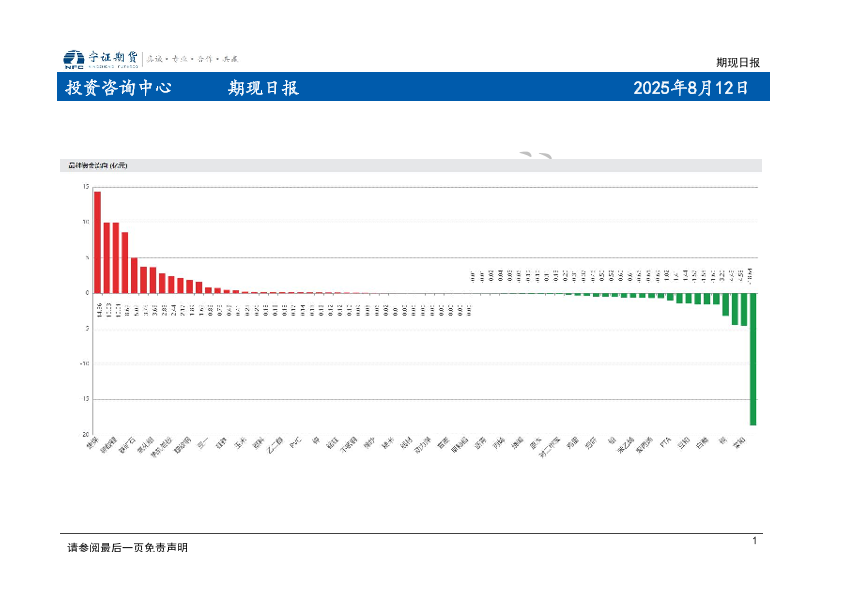
Task: Click the 宁证期货 brand name text
Action: [113, 59]
